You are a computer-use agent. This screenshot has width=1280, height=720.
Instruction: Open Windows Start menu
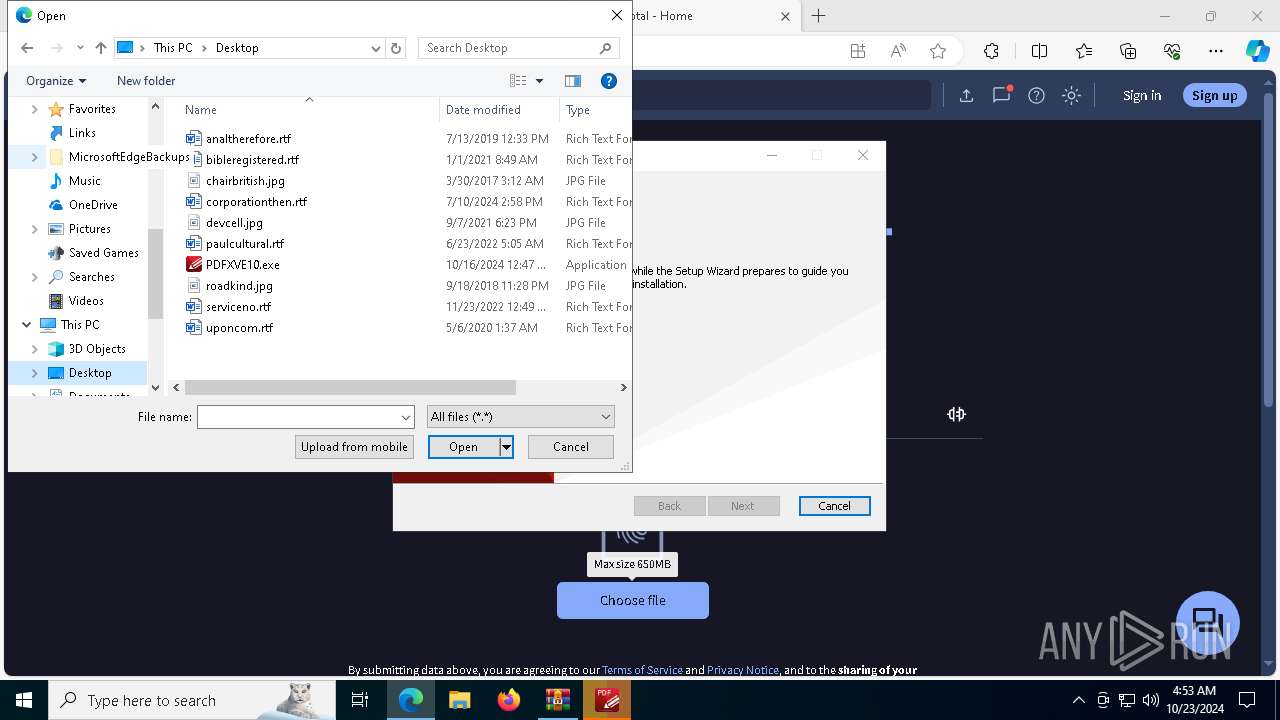tap(24, 700)
